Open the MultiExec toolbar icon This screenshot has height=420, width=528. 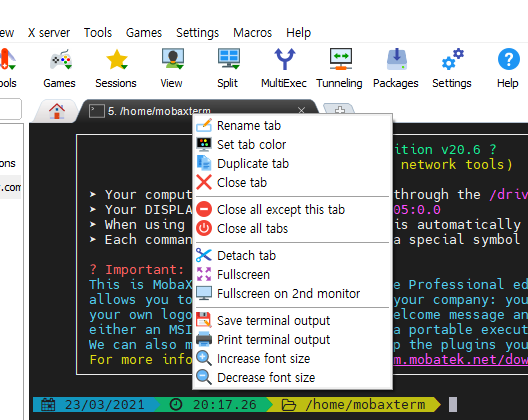[285, 59]
